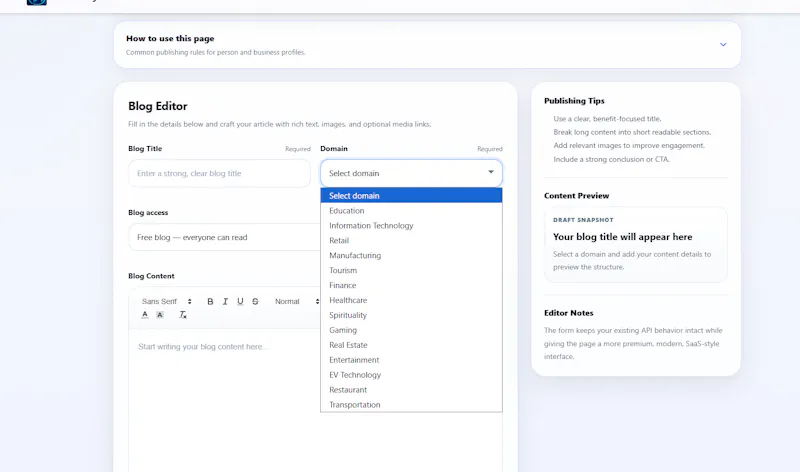Select Spirituality from the domain list
This screenshot has height=472, width=800.
tap(411, 315)
